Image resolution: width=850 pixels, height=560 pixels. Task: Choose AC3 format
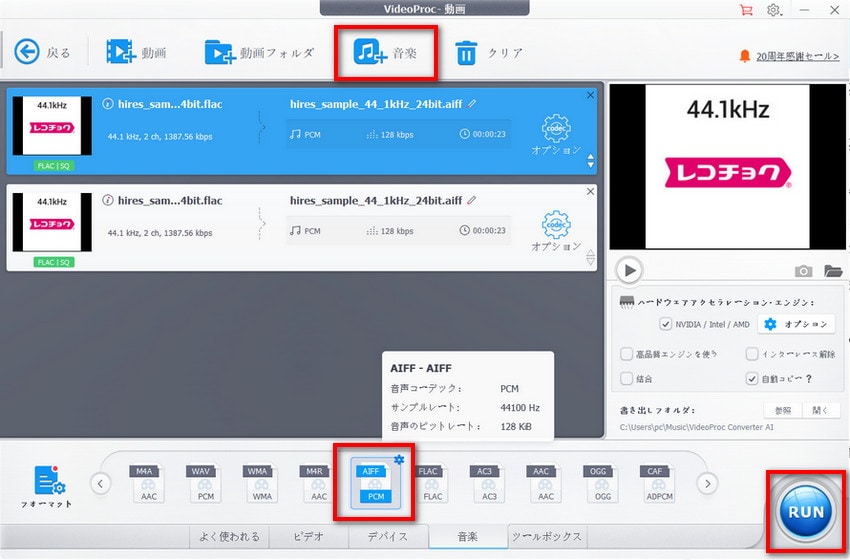[489, 483]
